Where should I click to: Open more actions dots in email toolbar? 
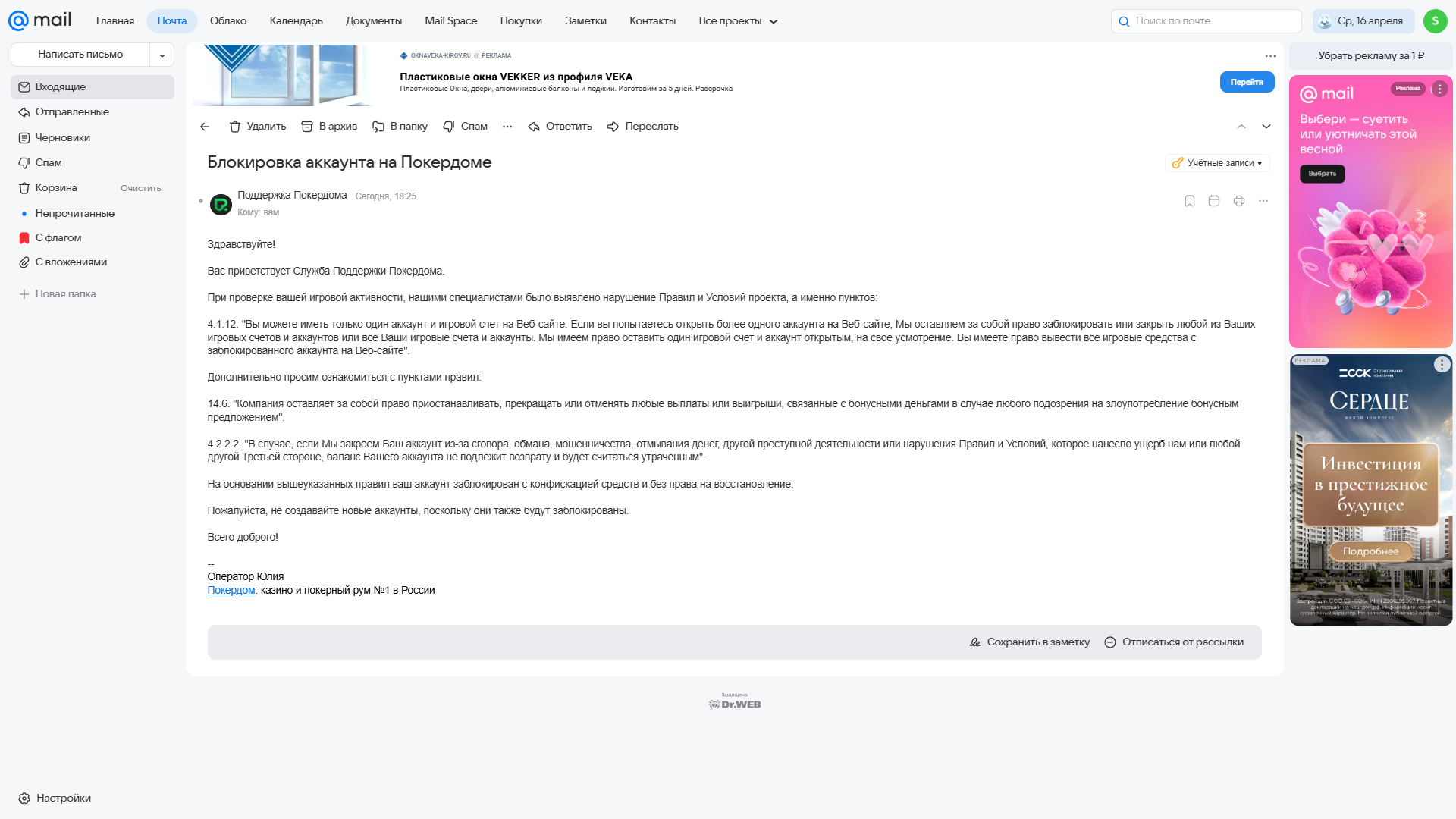pos(507,127)
